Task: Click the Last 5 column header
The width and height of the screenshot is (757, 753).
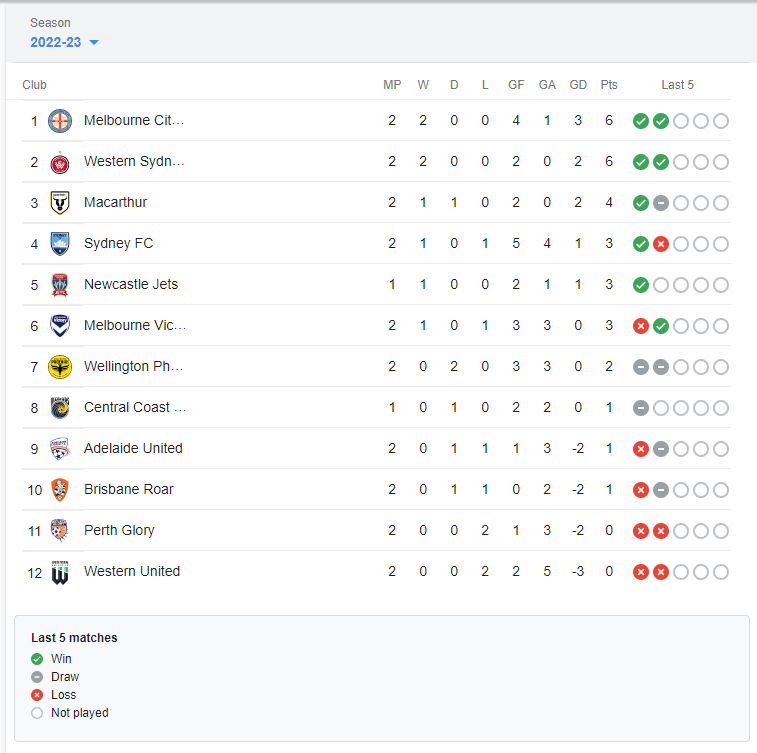Action: tap(677, 85)
